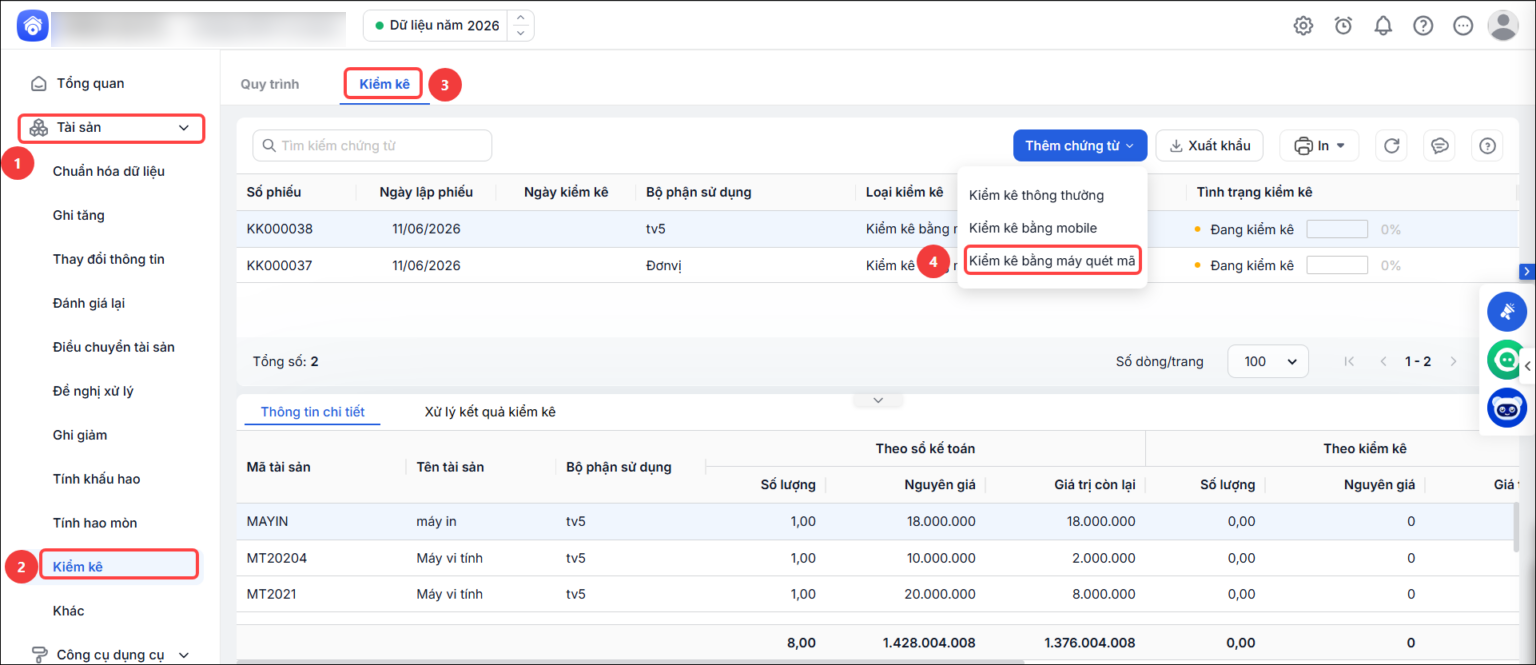Open the settings gear icon
The width and height of the screenshot is (1536, 665).
click(1303, 26)
